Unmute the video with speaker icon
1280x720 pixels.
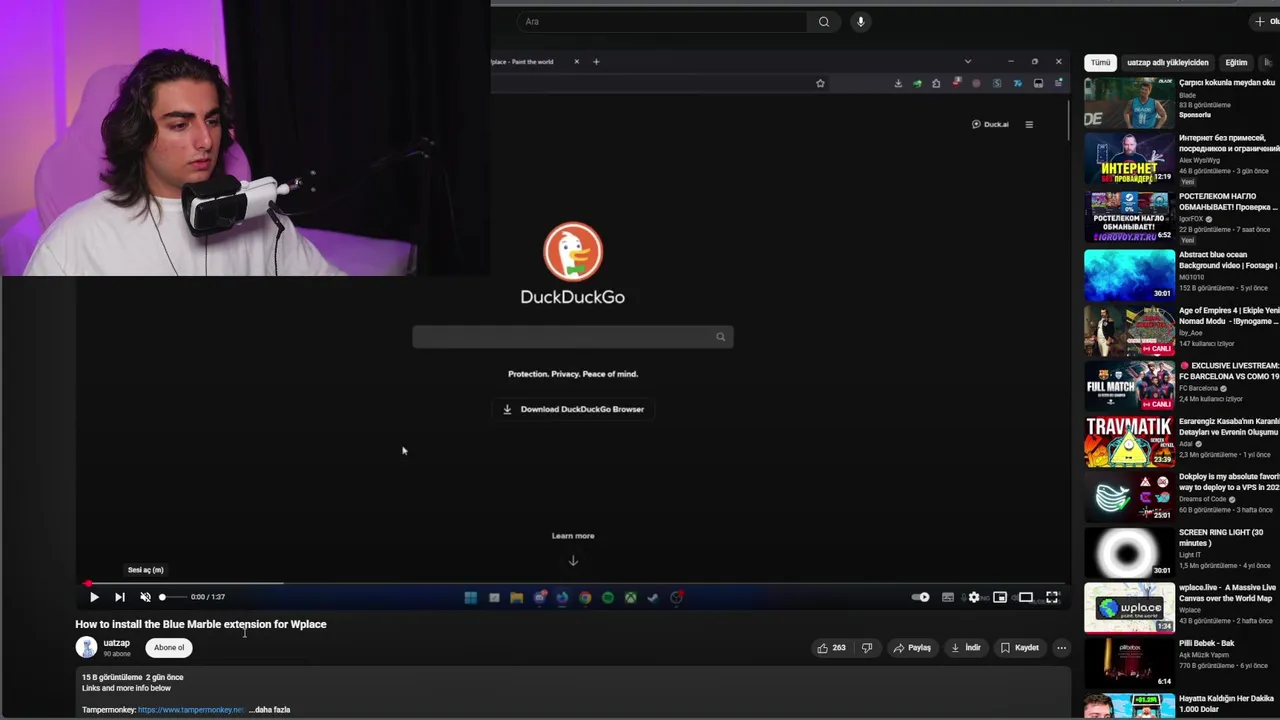[x=145, y=597]
